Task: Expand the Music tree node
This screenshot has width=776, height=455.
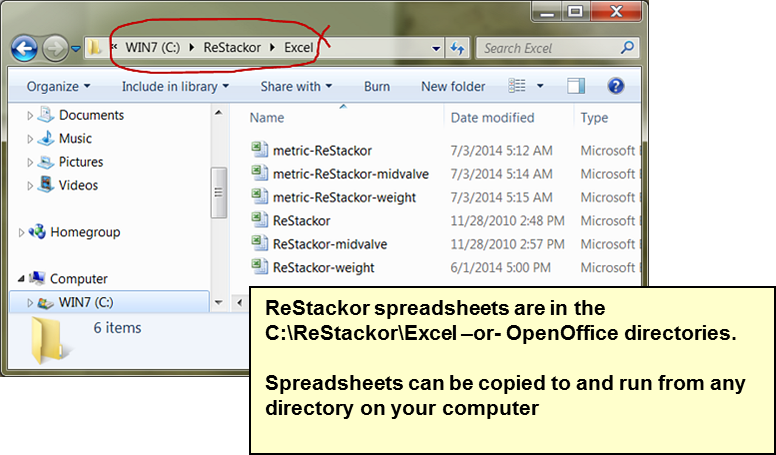Action: 30,139
